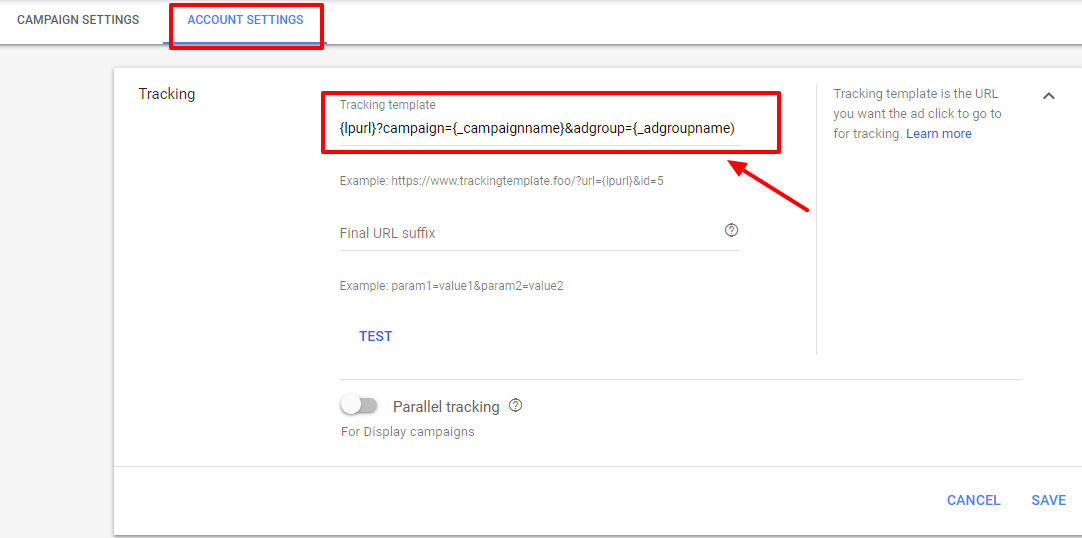Click the Tracking template input field
This screenshot has height=538, width=1082.
[x=539, y=128]
